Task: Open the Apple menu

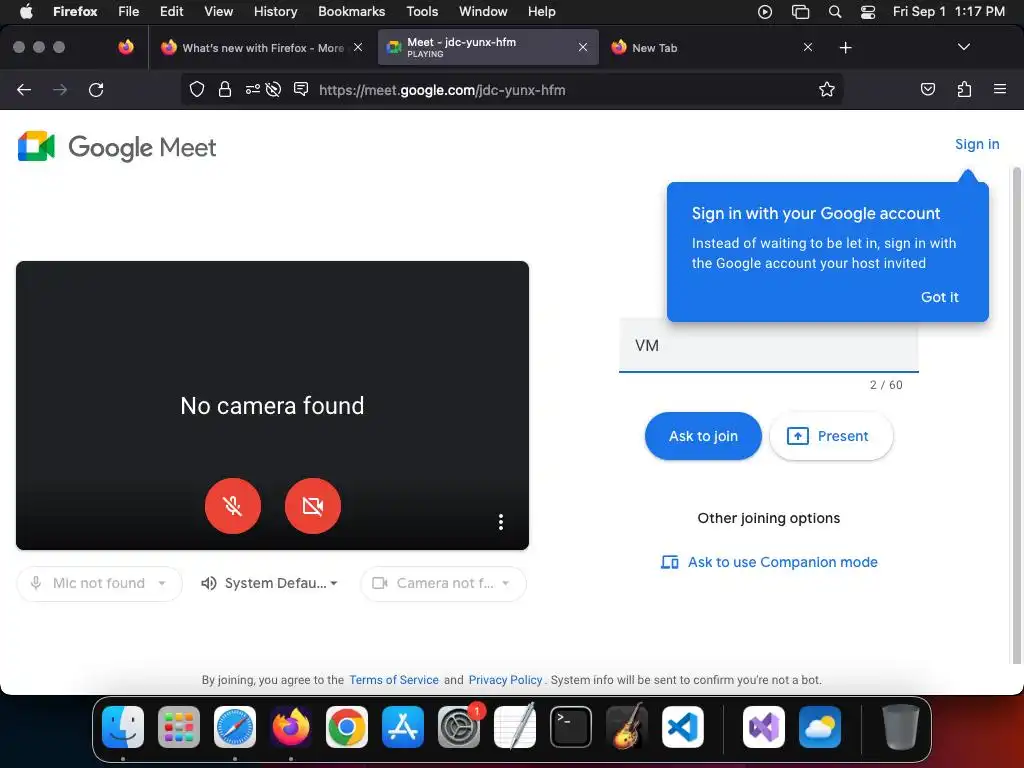Action: 26,11
